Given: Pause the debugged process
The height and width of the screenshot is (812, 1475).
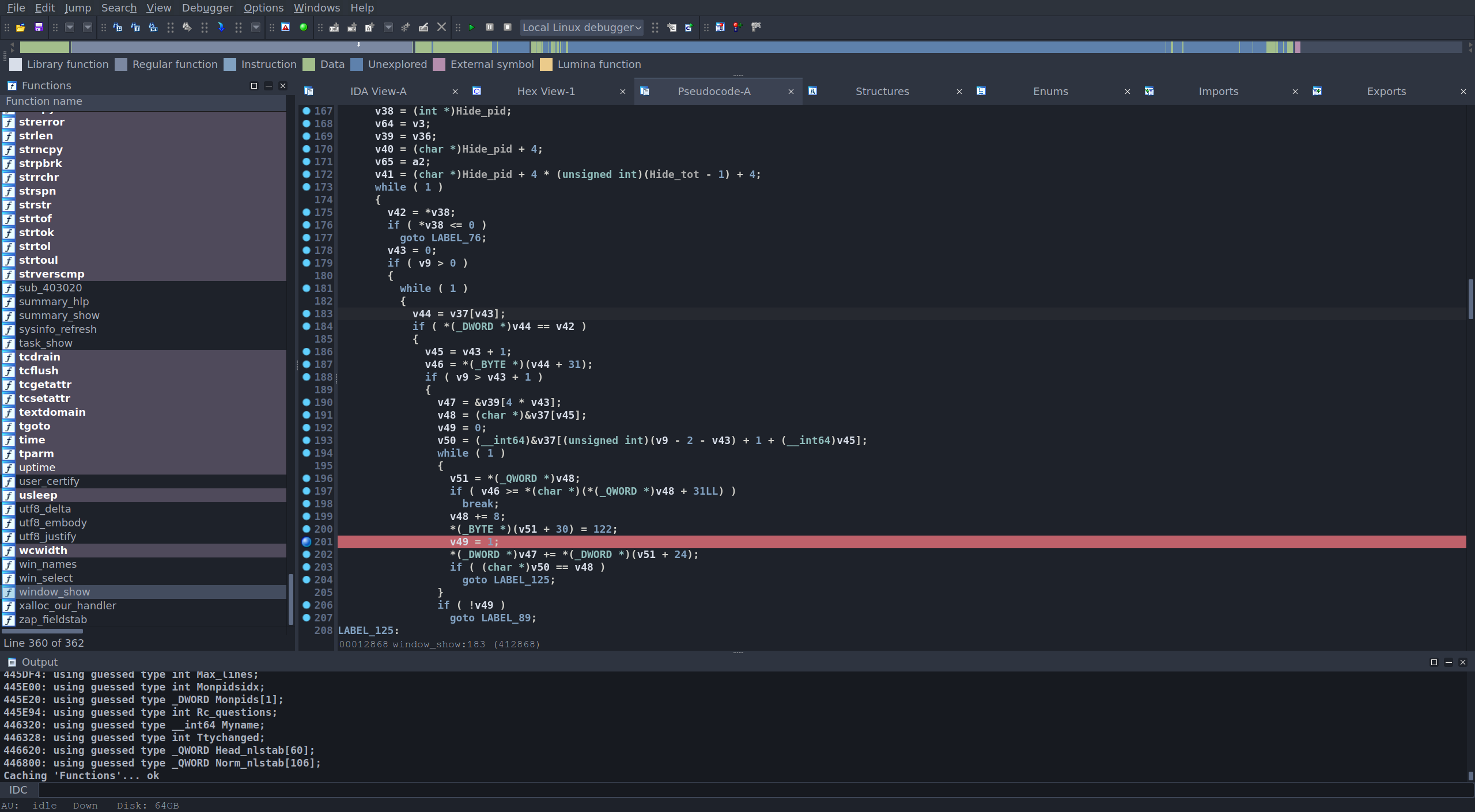Looking at the screenshot, I should pyautogui.click(x=489, y=27).
